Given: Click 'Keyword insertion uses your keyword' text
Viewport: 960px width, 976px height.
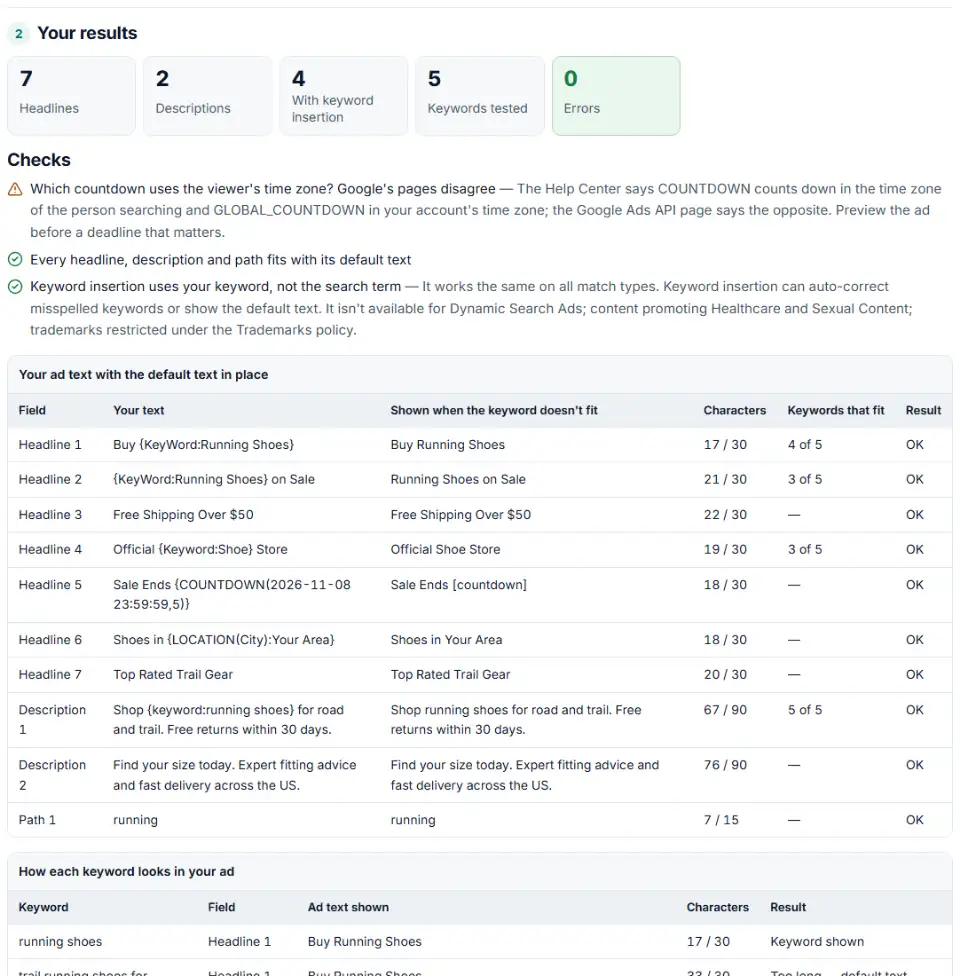Looking at the screenshot, I should pyautogui.click(x=215, y=286).
